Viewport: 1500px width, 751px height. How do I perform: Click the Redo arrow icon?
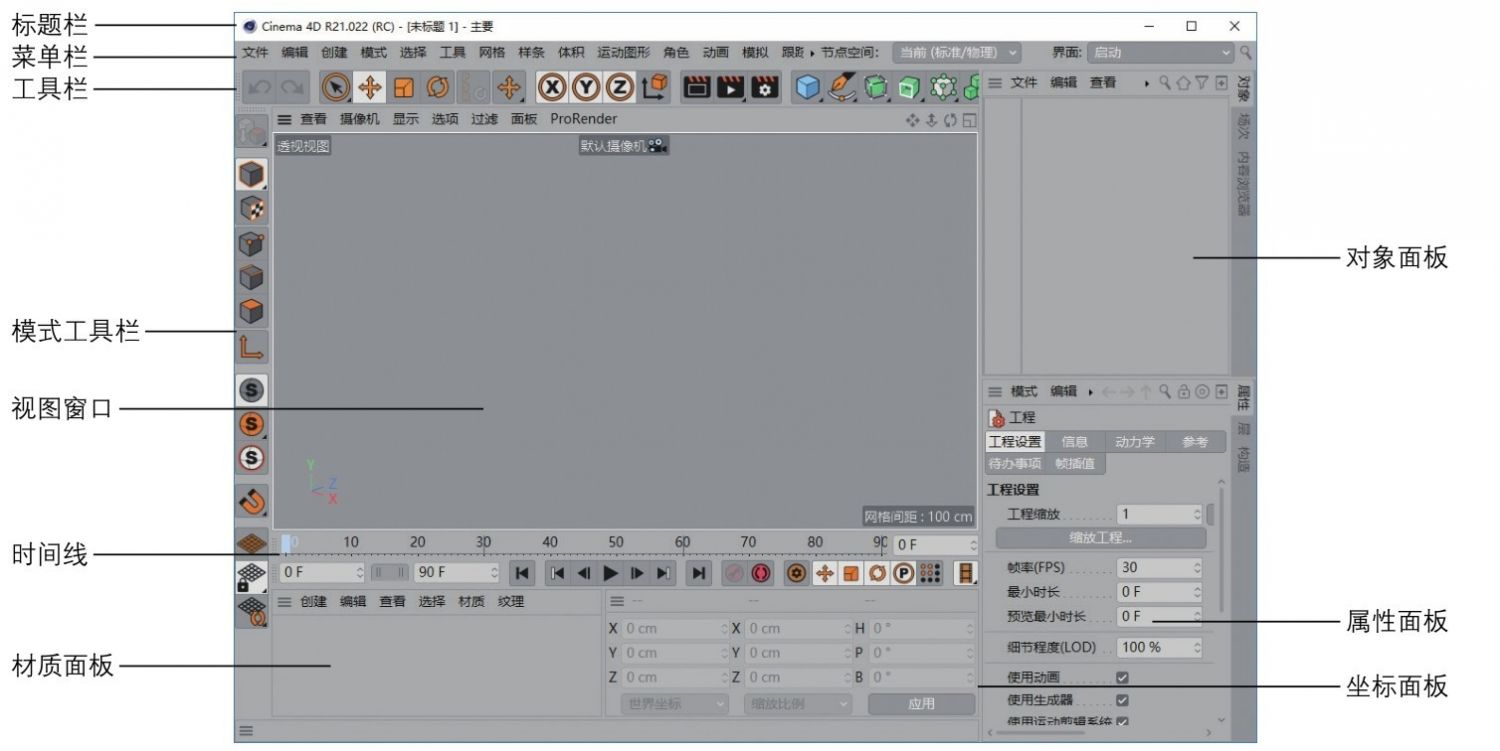(x=290, y=88)
